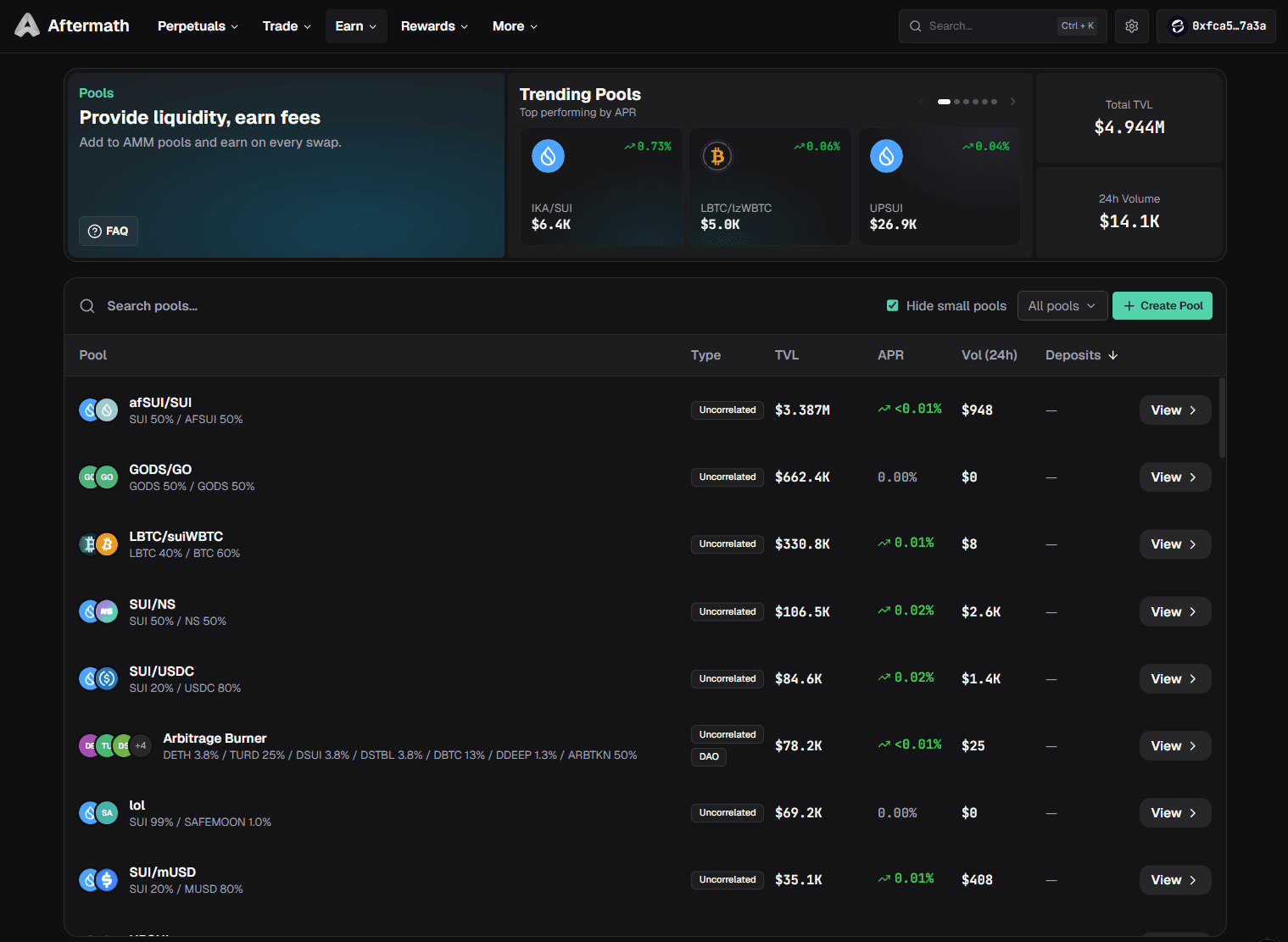Open the Earn menu
This screenshot has height=942, width=1288.
click(x=356, y=26)
